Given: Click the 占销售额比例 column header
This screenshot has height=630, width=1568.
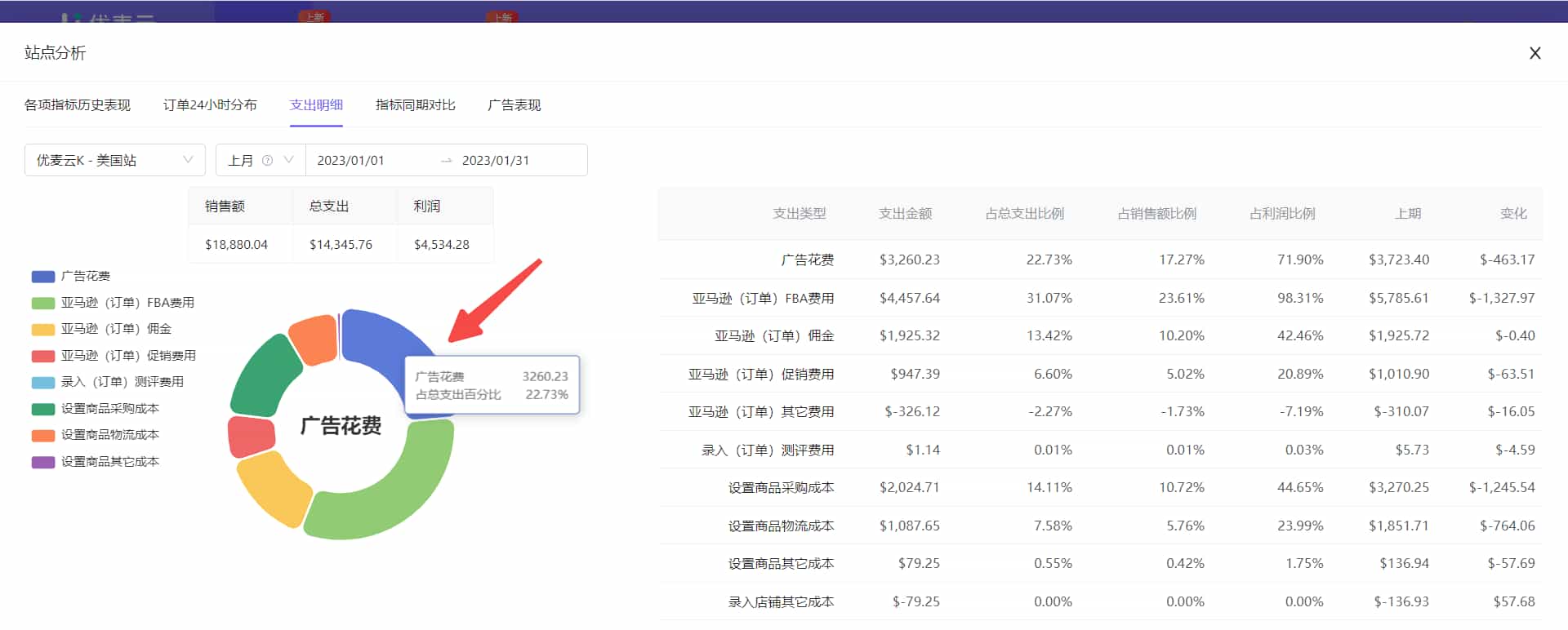Looking at the screenshot, I should [x=1157, y=214].
